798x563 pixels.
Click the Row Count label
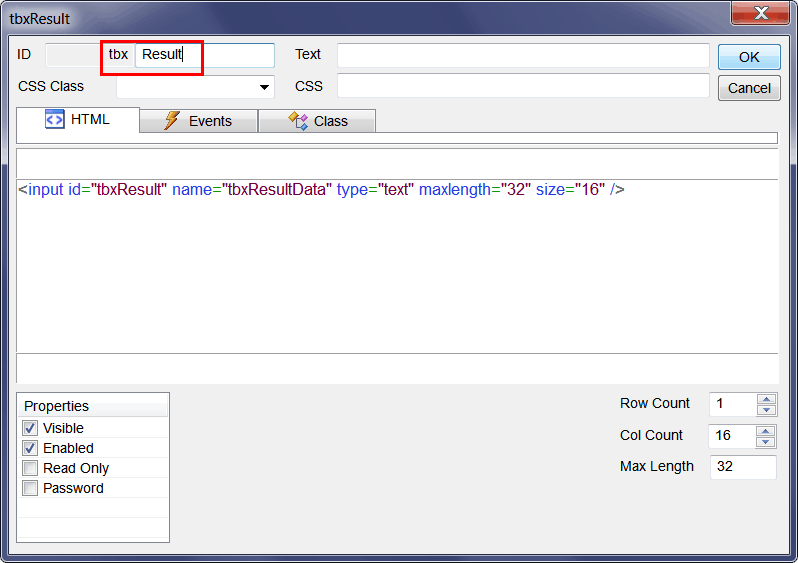click(654, 403)
